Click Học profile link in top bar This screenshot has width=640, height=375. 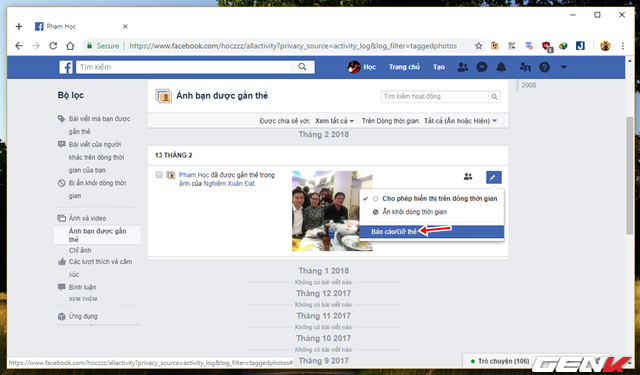point(362,67)
